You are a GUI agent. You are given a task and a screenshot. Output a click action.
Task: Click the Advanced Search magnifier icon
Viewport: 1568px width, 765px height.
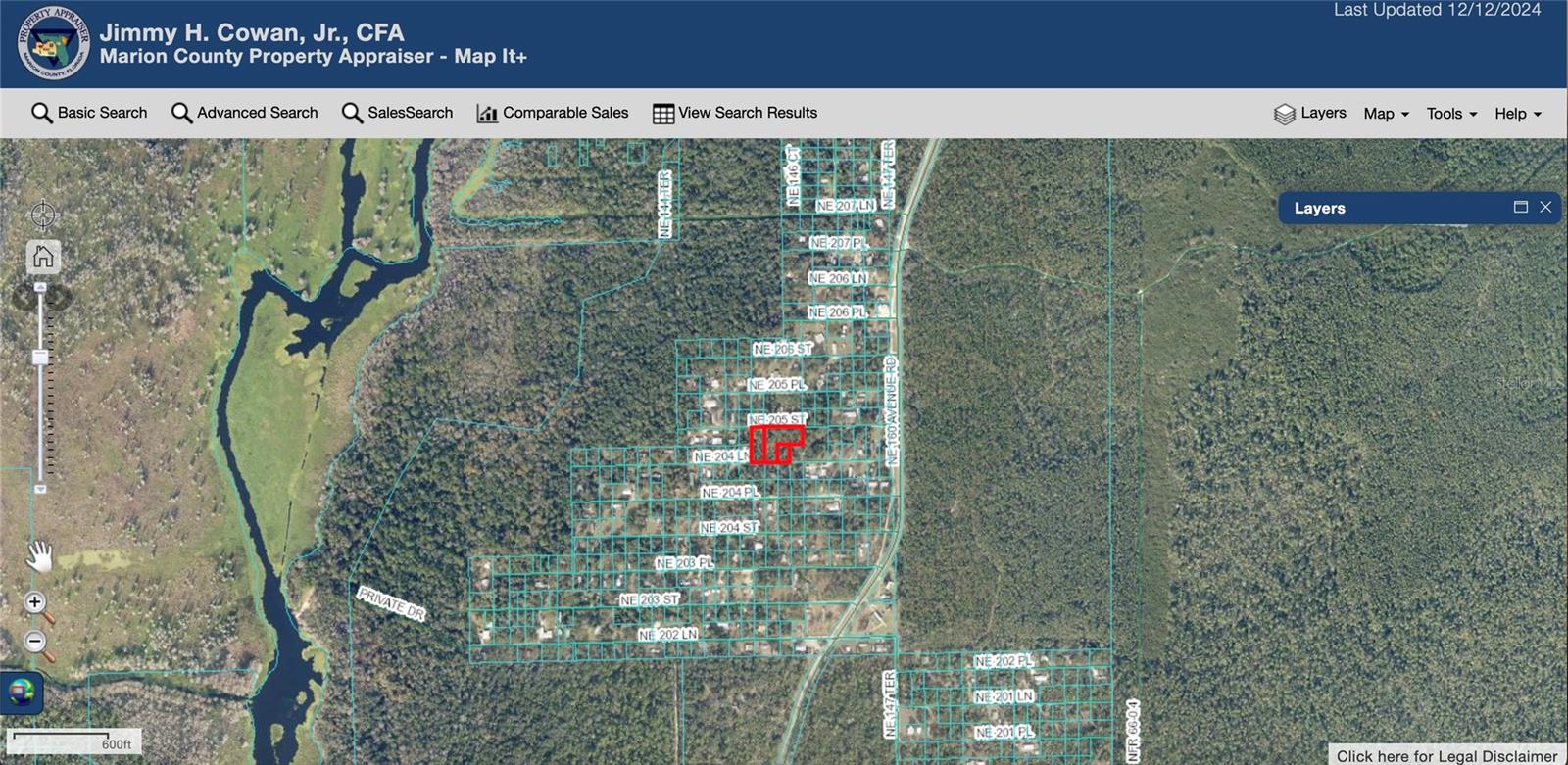(x=181, y=113)
